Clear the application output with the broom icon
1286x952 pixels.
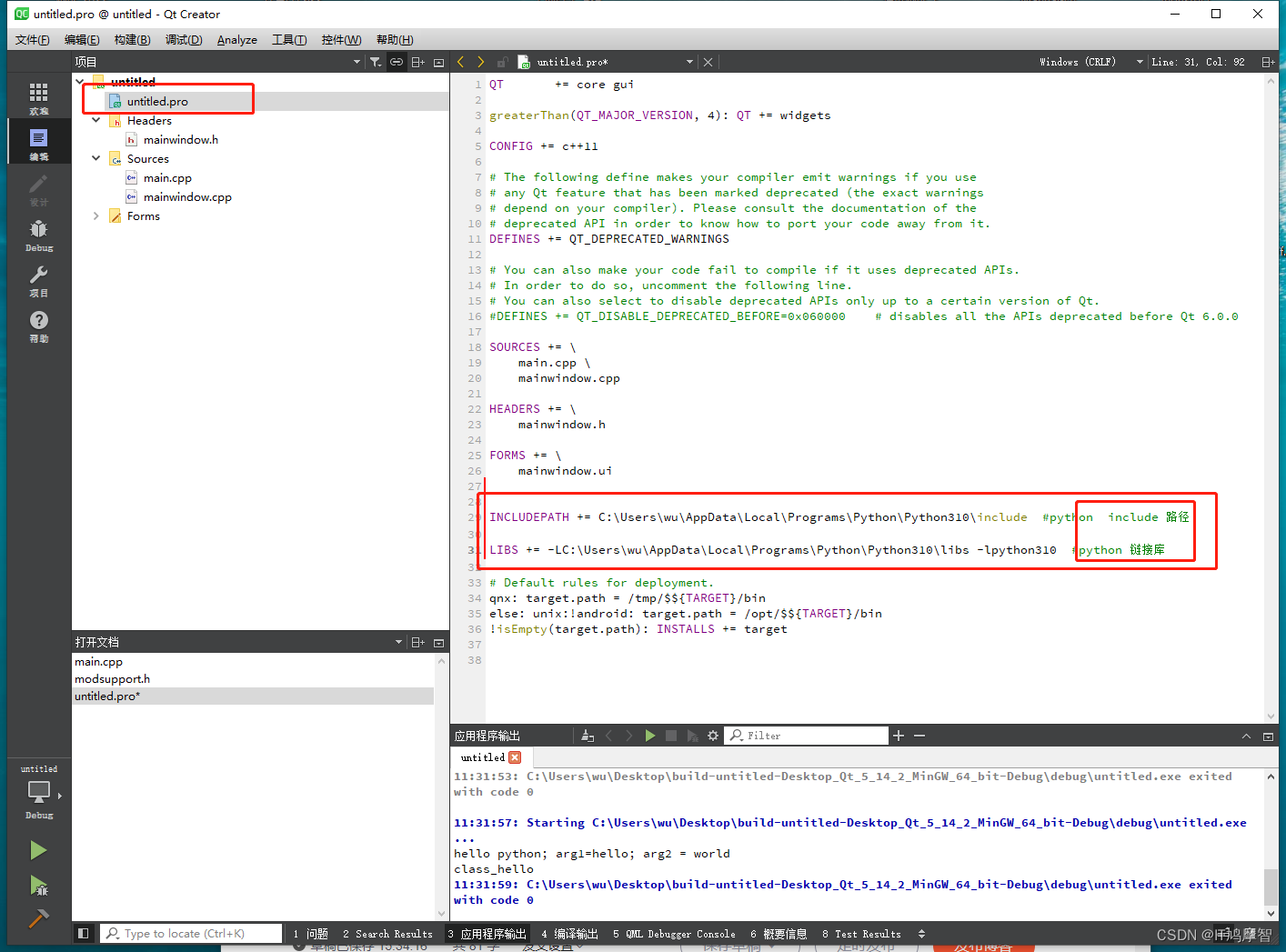[x=587, y=735]
